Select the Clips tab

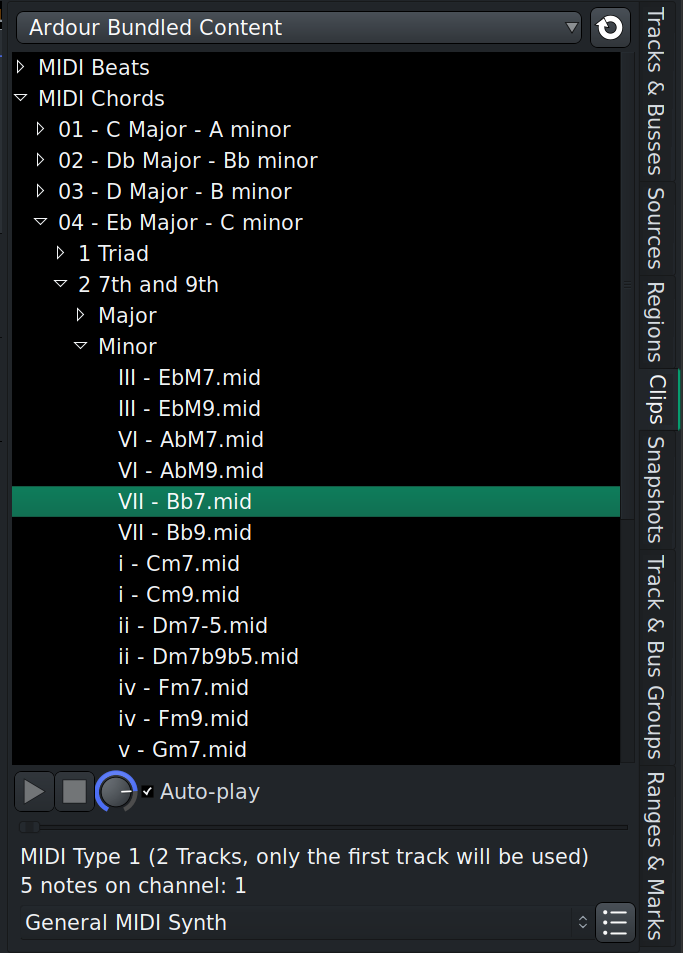[x=657, y=399]
